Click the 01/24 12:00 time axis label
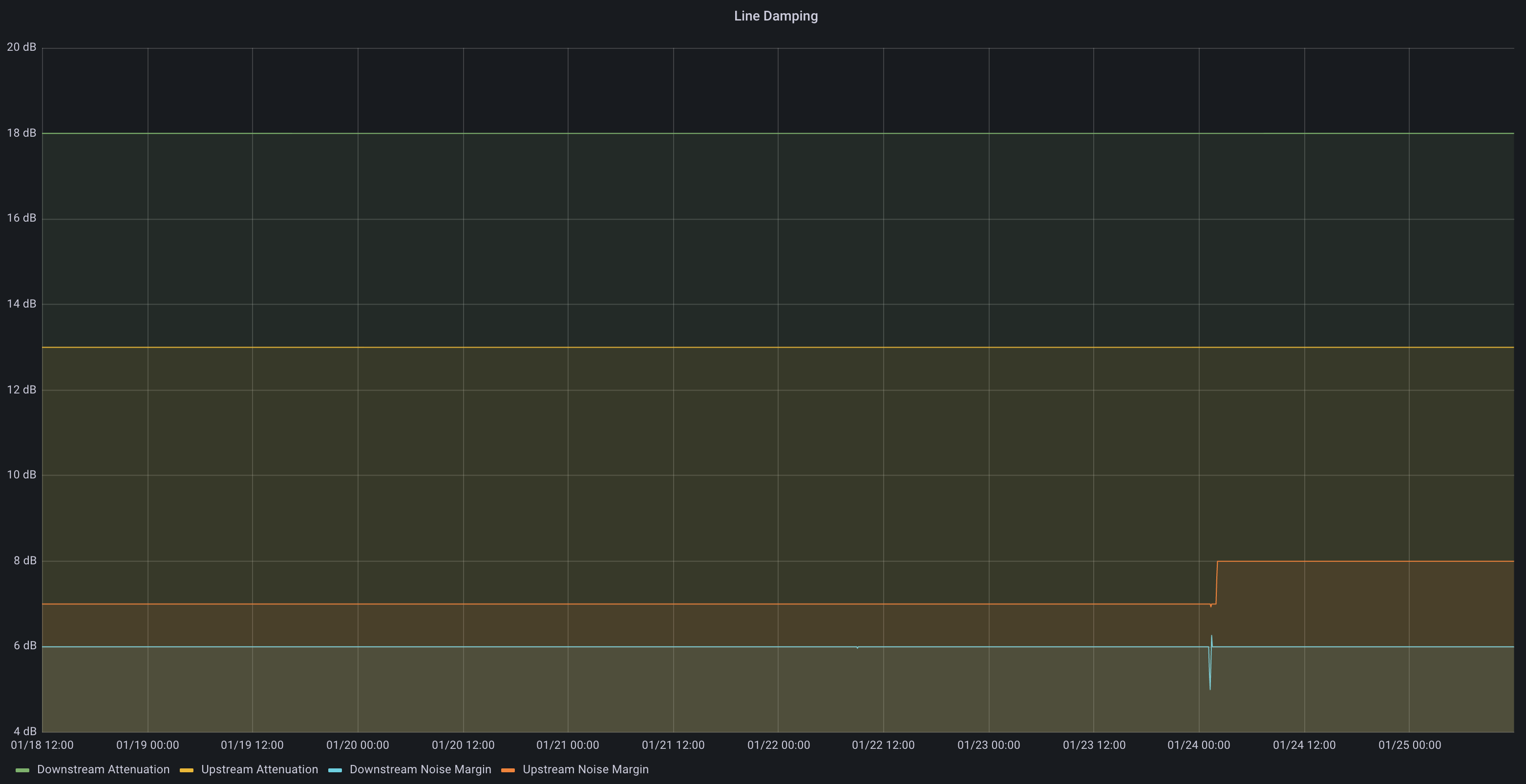 click(1304, 745)
